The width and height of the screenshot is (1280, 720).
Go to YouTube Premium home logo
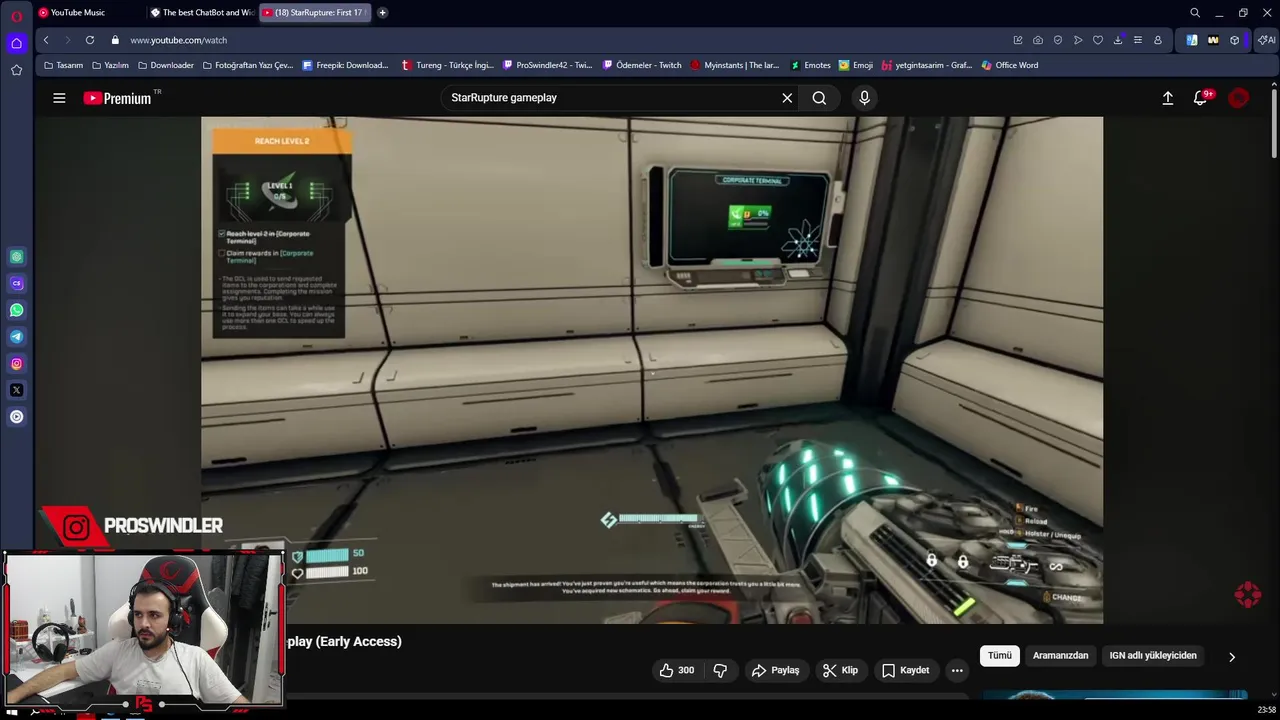117,98
